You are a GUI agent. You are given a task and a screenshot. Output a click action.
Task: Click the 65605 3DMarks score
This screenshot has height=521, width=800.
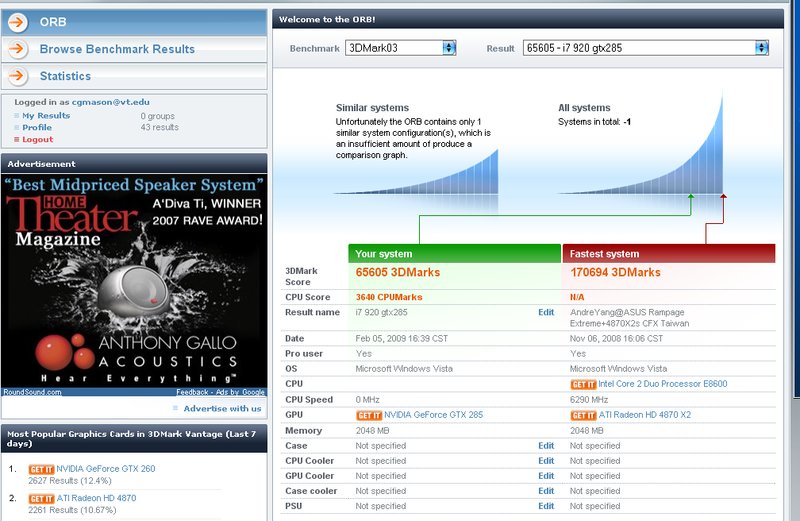(x=398, y=272)
